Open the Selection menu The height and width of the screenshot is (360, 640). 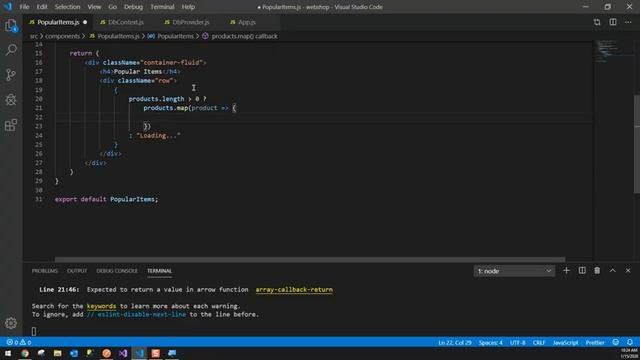click(67, 7)
